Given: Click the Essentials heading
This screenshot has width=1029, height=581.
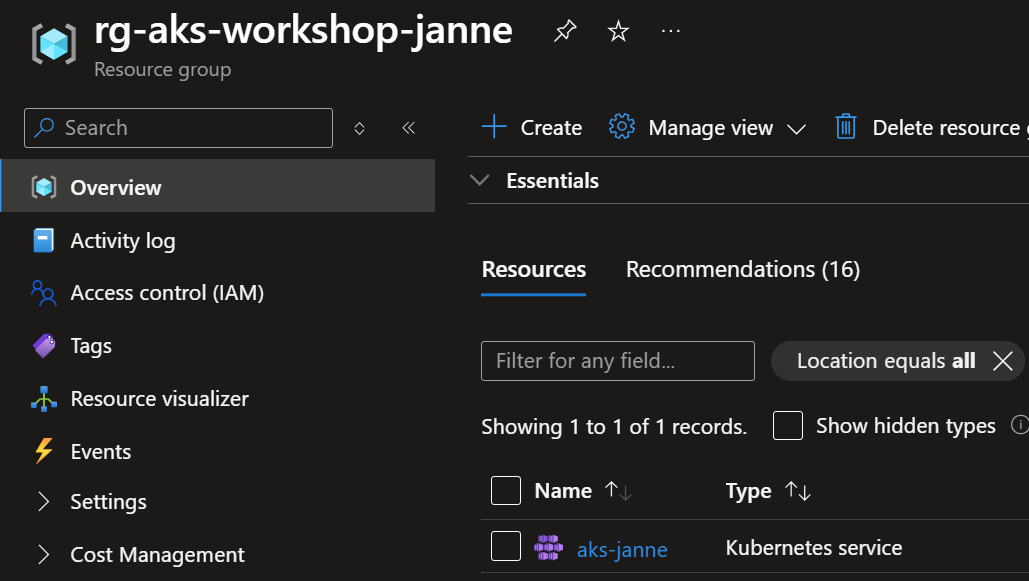Looking at the screenshot, I should [552, 181].
